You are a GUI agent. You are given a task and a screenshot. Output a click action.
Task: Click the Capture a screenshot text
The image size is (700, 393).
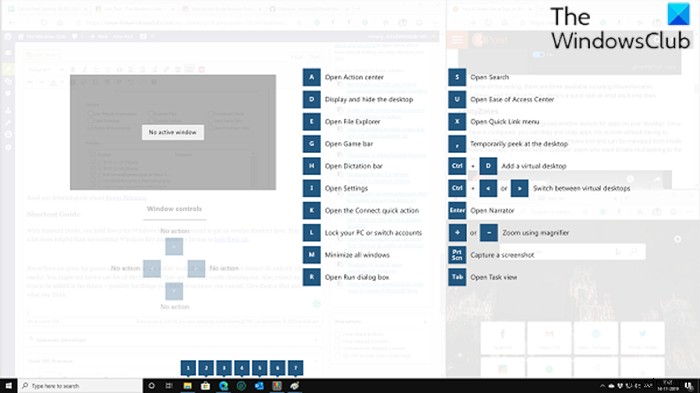click(x=502, y=255)
